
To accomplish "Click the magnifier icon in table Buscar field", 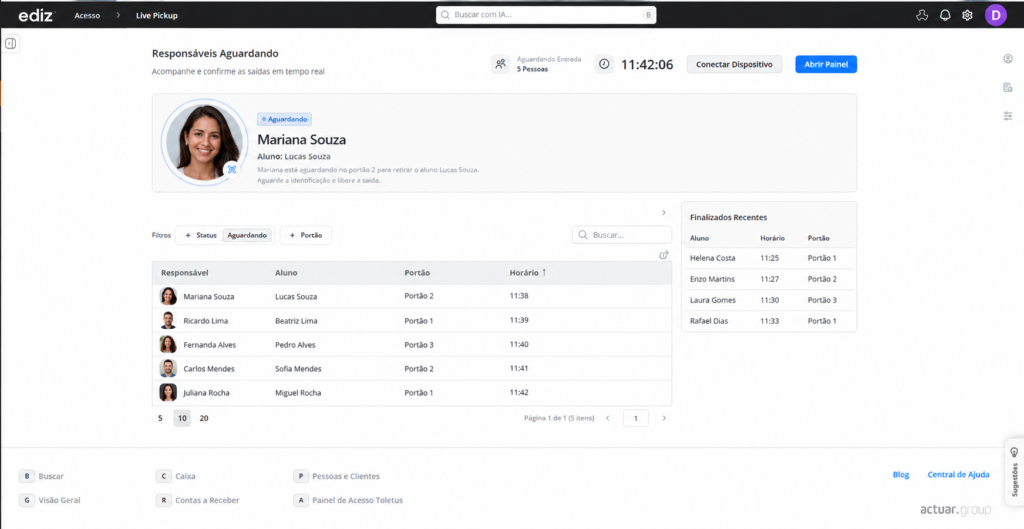I will (x=583, y=235).
